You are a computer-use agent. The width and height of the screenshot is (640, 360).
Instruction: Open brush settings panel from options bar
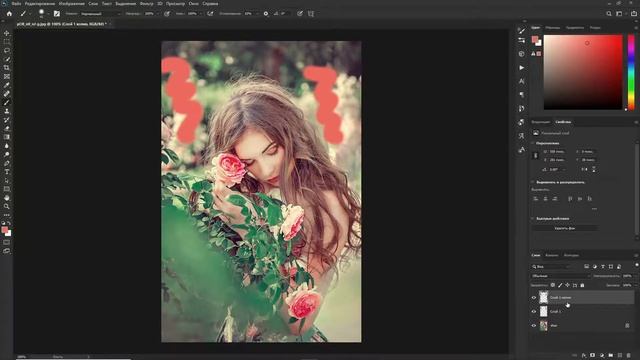click(x=57, y=13)
